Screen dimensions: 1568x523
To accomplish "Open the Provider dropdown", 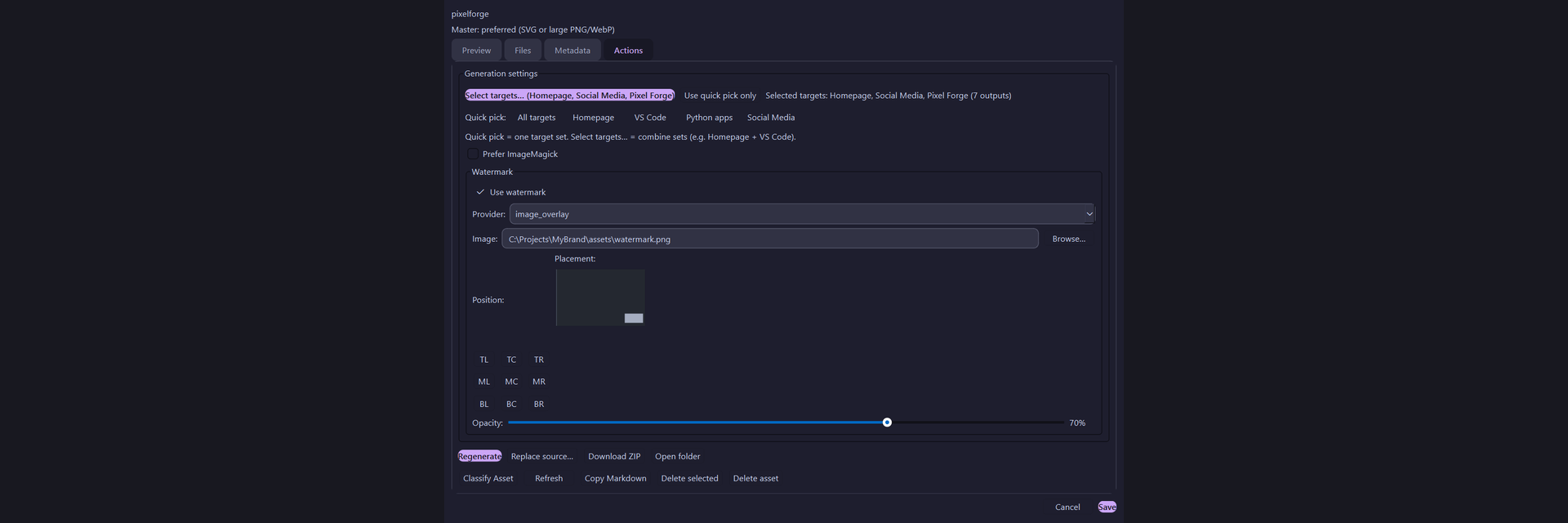I will [802, 214].
